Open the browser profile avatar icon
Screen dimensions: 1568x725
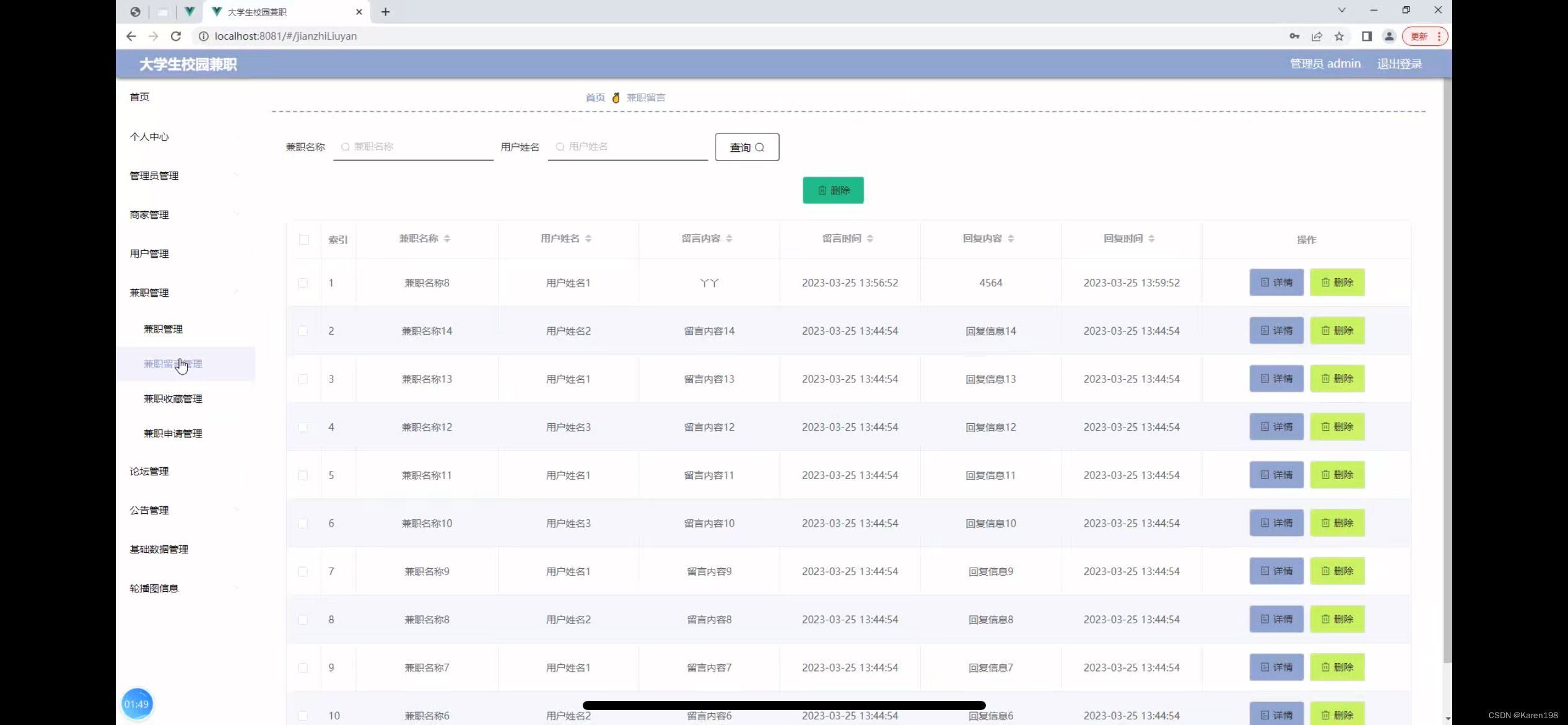[1389, 36]
